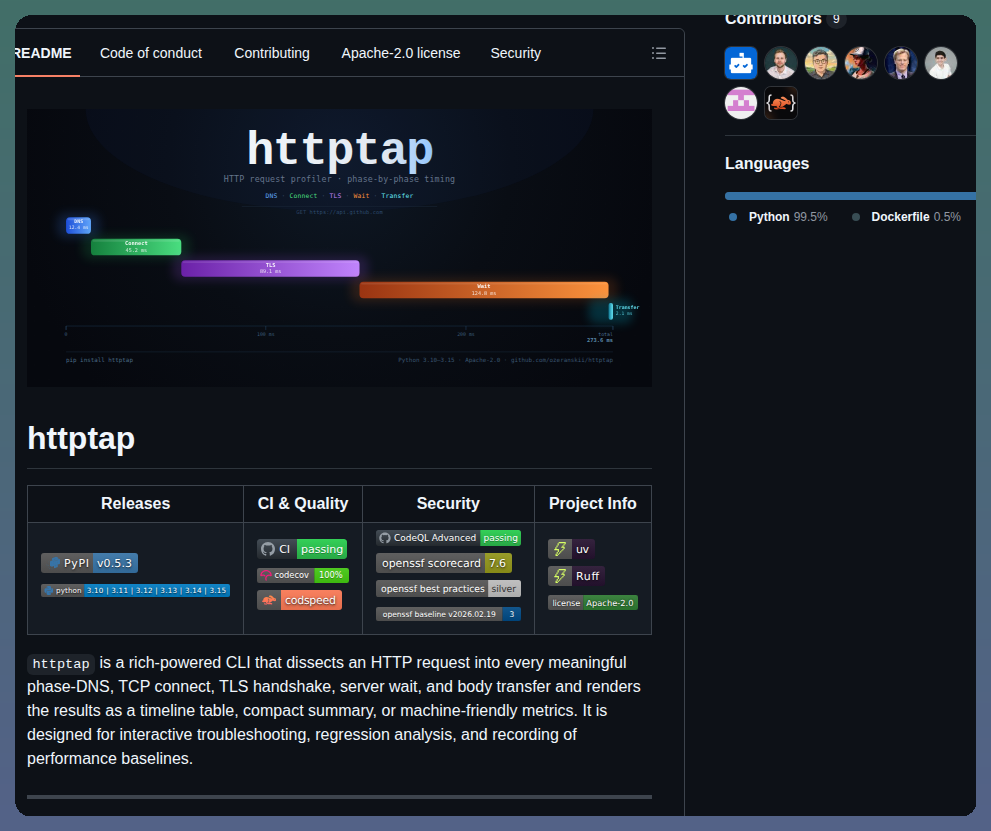Click the openssf baseline v2026.02.19 badge
The image size is (991, 831).
(448, 614)
